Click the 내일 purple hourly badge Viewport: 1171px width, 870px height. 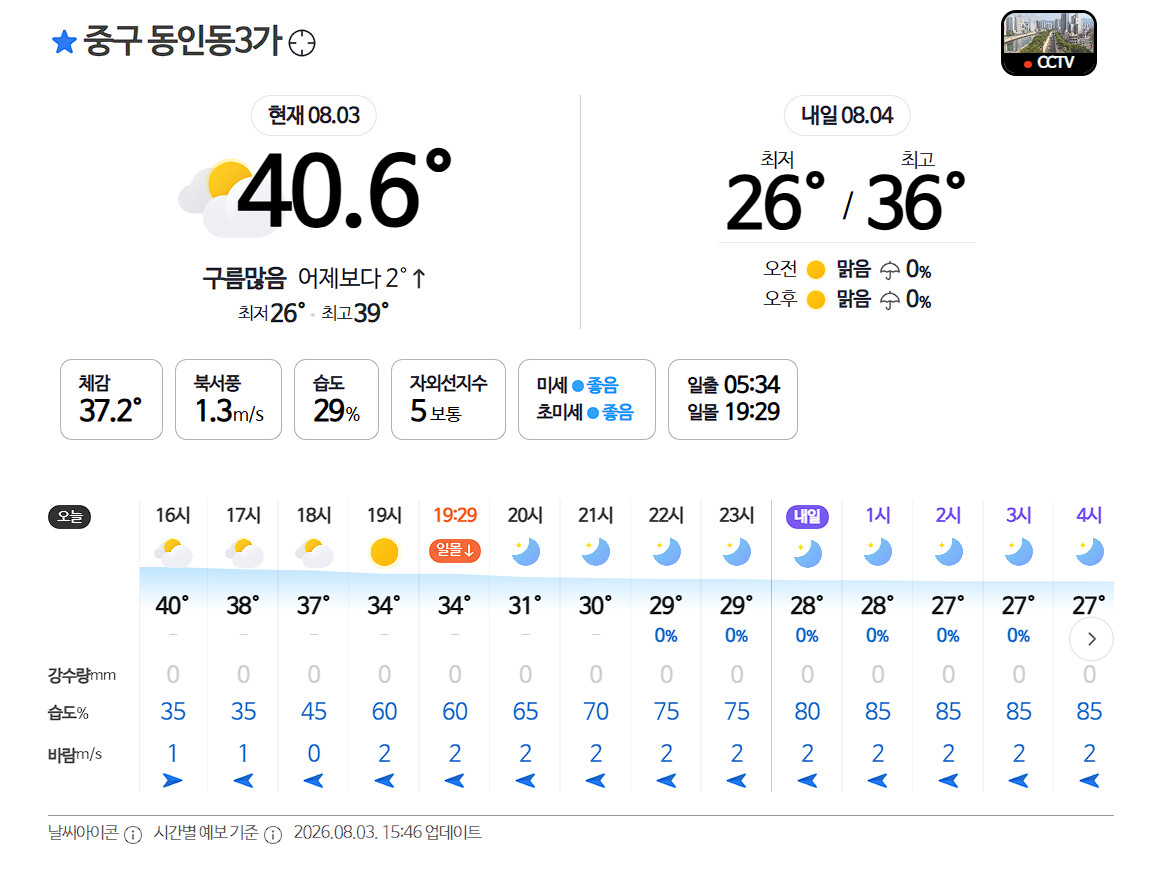click(807, 516)
